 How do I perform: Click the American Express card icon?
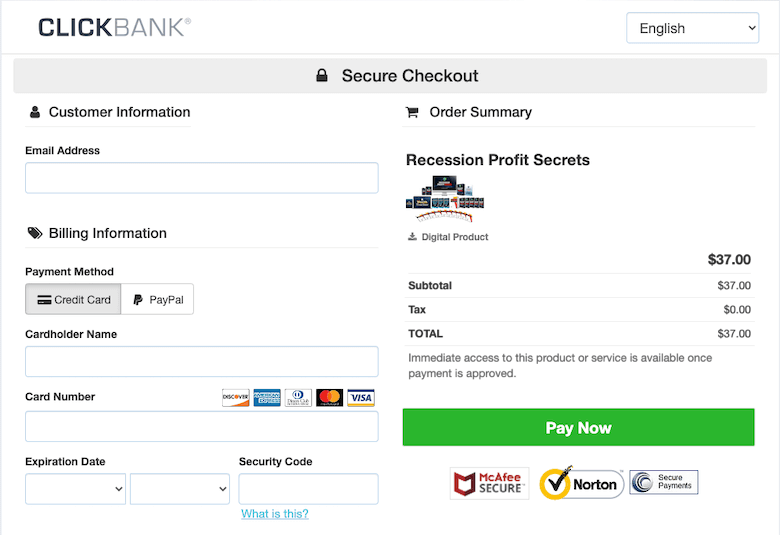[x=267, y=398]
